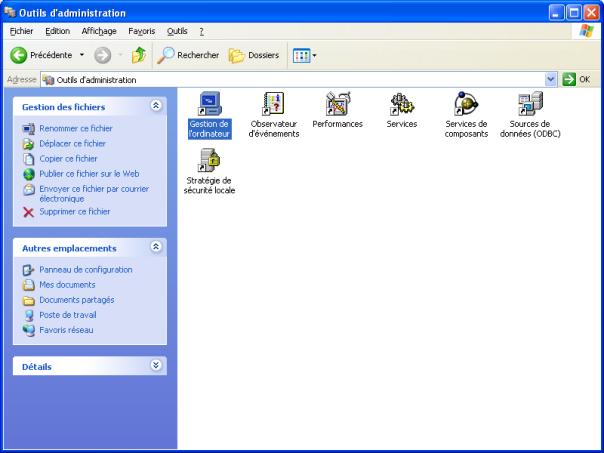Select Stratégie de sécurité locale icon
This screenshot has width=604, height=453.
209,160
